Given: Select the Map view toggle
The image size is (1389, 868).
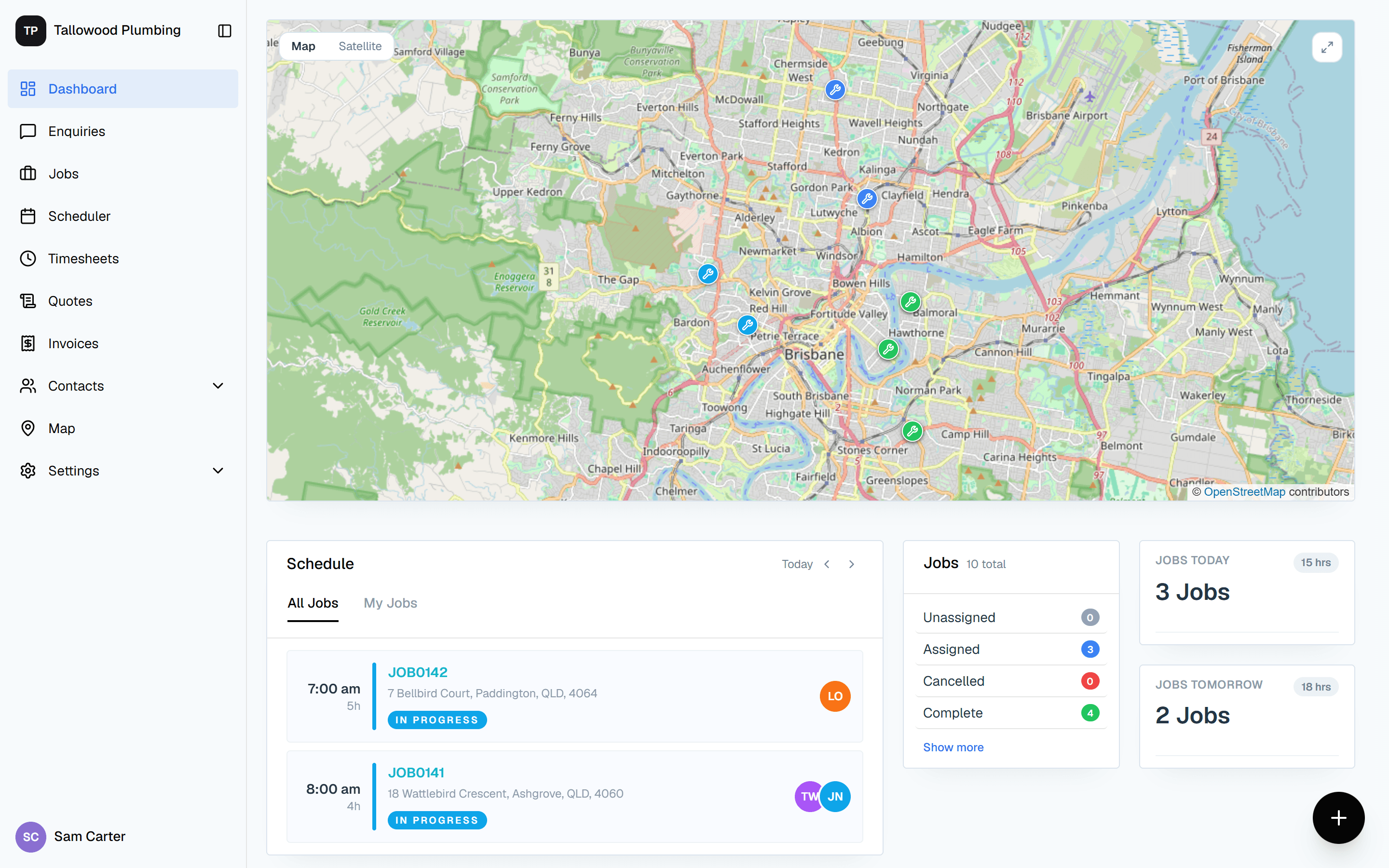Looking at the screenshot, I should [303, 46].
